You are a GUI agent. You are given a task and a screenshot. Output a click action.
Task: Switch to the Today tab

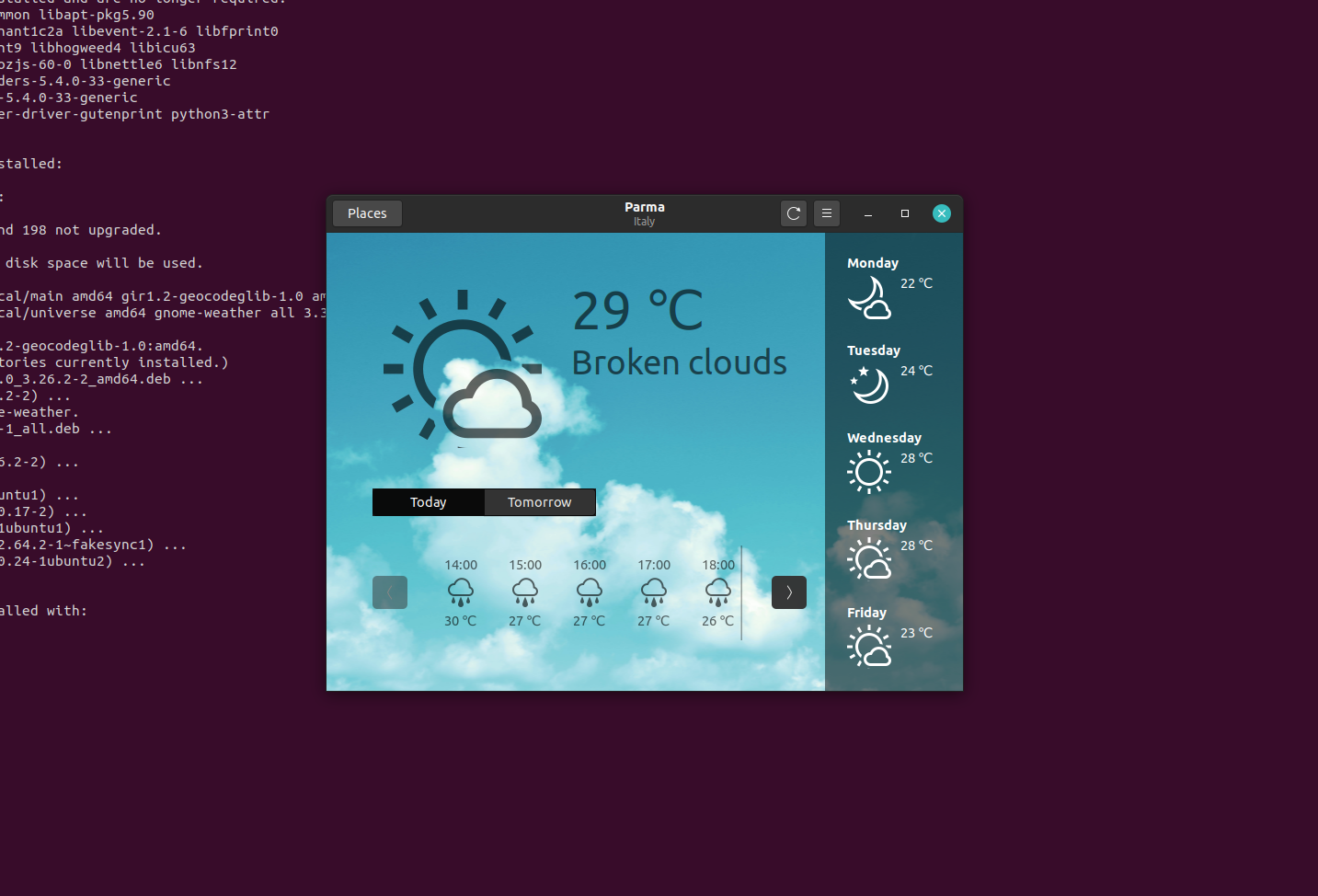[428, 501]
